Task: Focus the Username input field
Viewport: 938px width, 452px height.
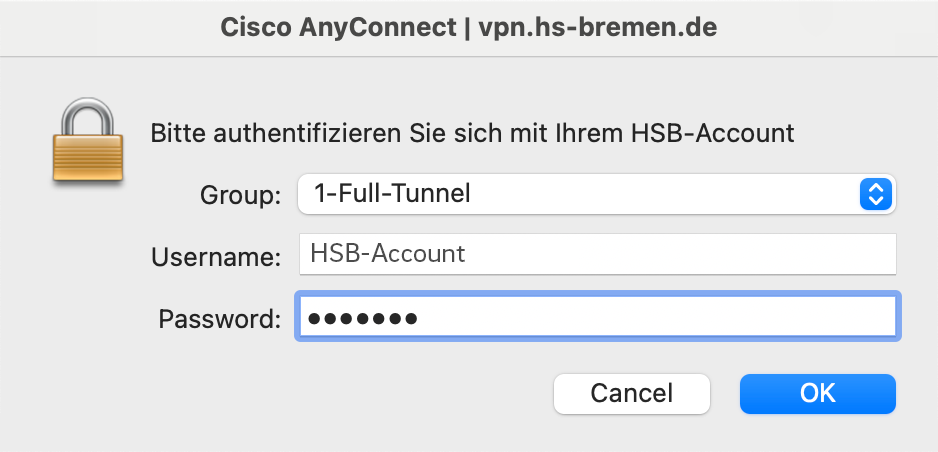Action: 597,254
